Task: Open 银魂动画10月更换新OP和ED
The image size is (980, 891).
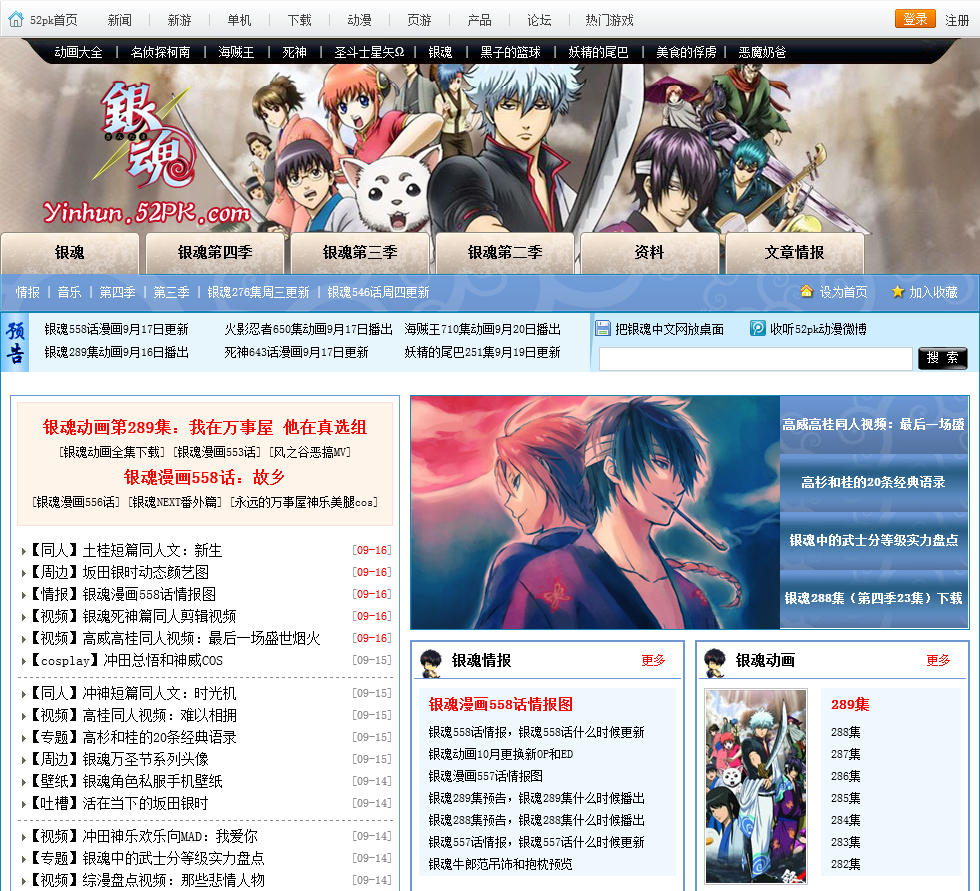Action: point(501,754)
